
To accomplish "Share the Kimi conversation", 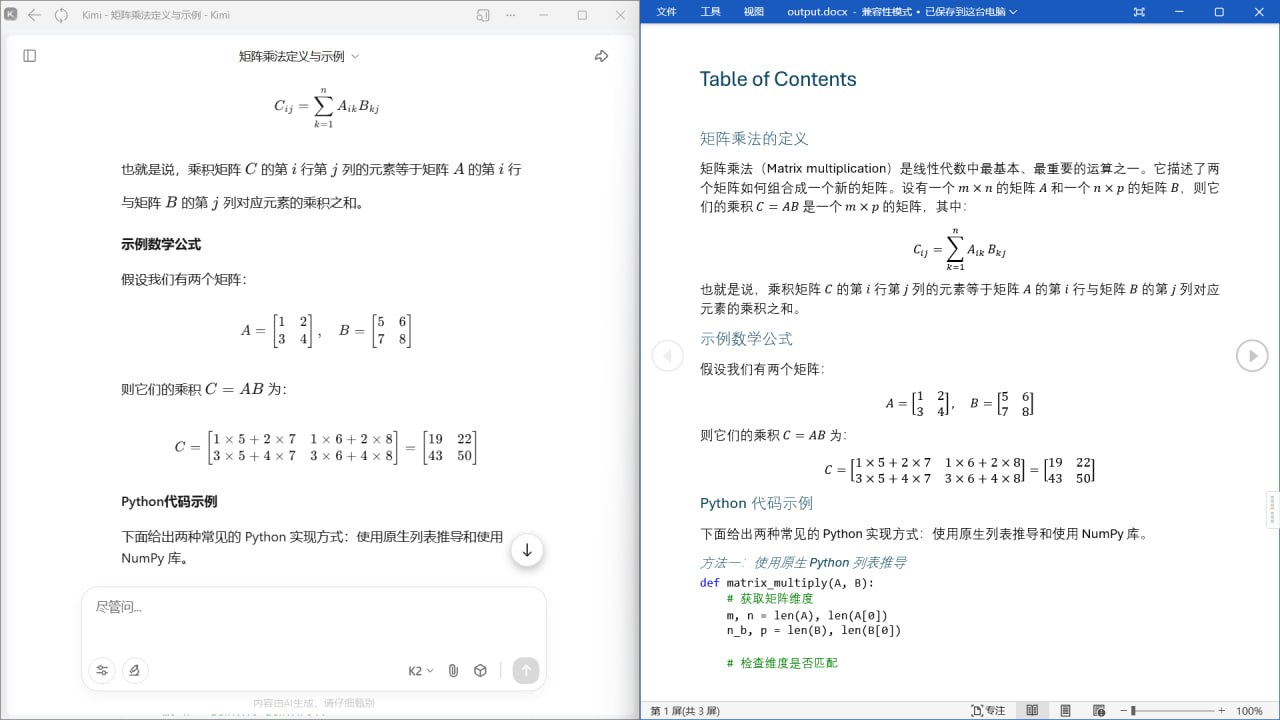I will pyautogui.click(x=601, y=56).
